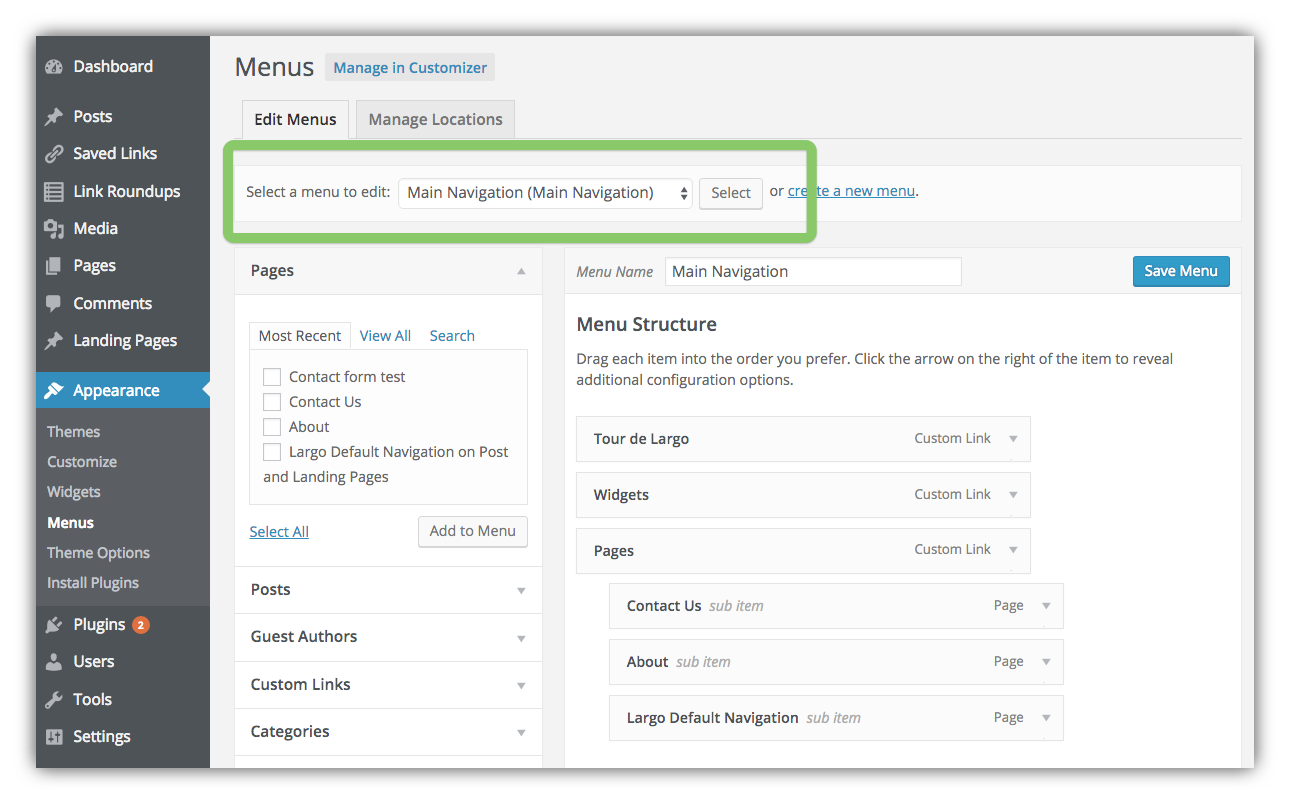The image size is (1290, 804).
Task: Expand Pages custom link item options
Action: 1013,550
